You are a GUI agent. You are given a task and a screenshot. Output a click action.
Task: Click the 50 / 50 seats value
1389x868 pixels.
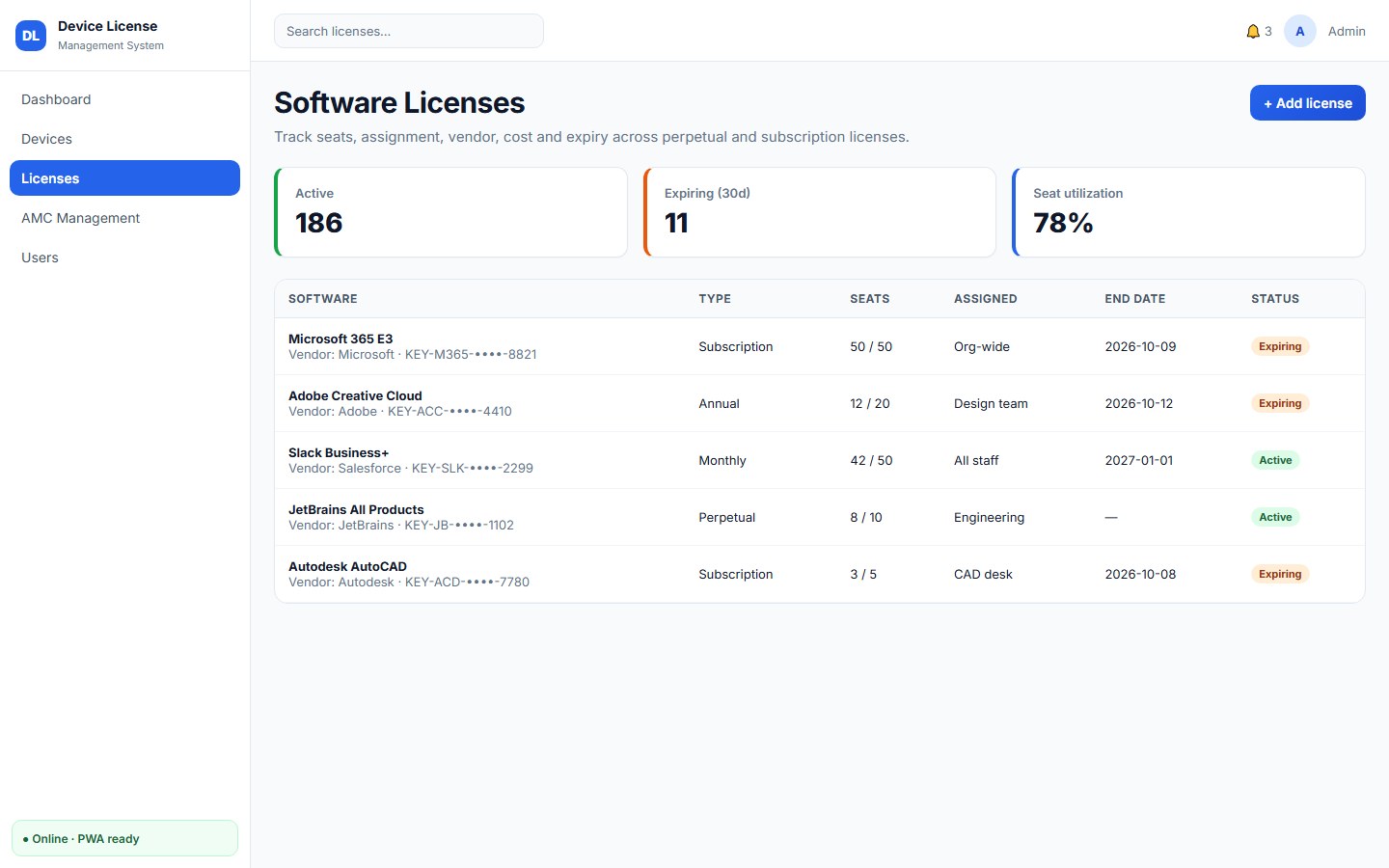click(x=871, y=347)
